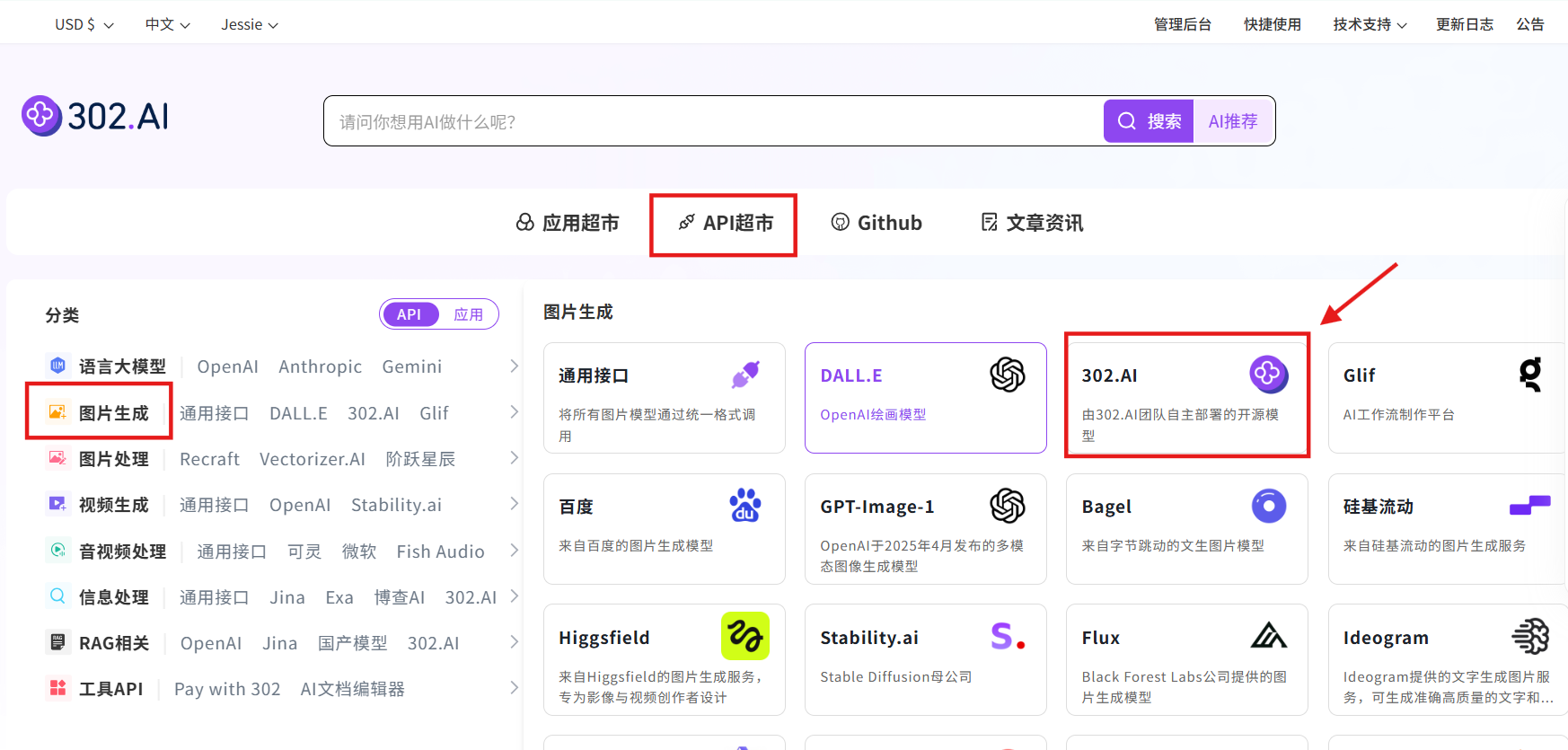The width and height of the screenshot is (1568, 750).
Task: Click the Stability.ai S logo icon
Action: (1008, 636)
